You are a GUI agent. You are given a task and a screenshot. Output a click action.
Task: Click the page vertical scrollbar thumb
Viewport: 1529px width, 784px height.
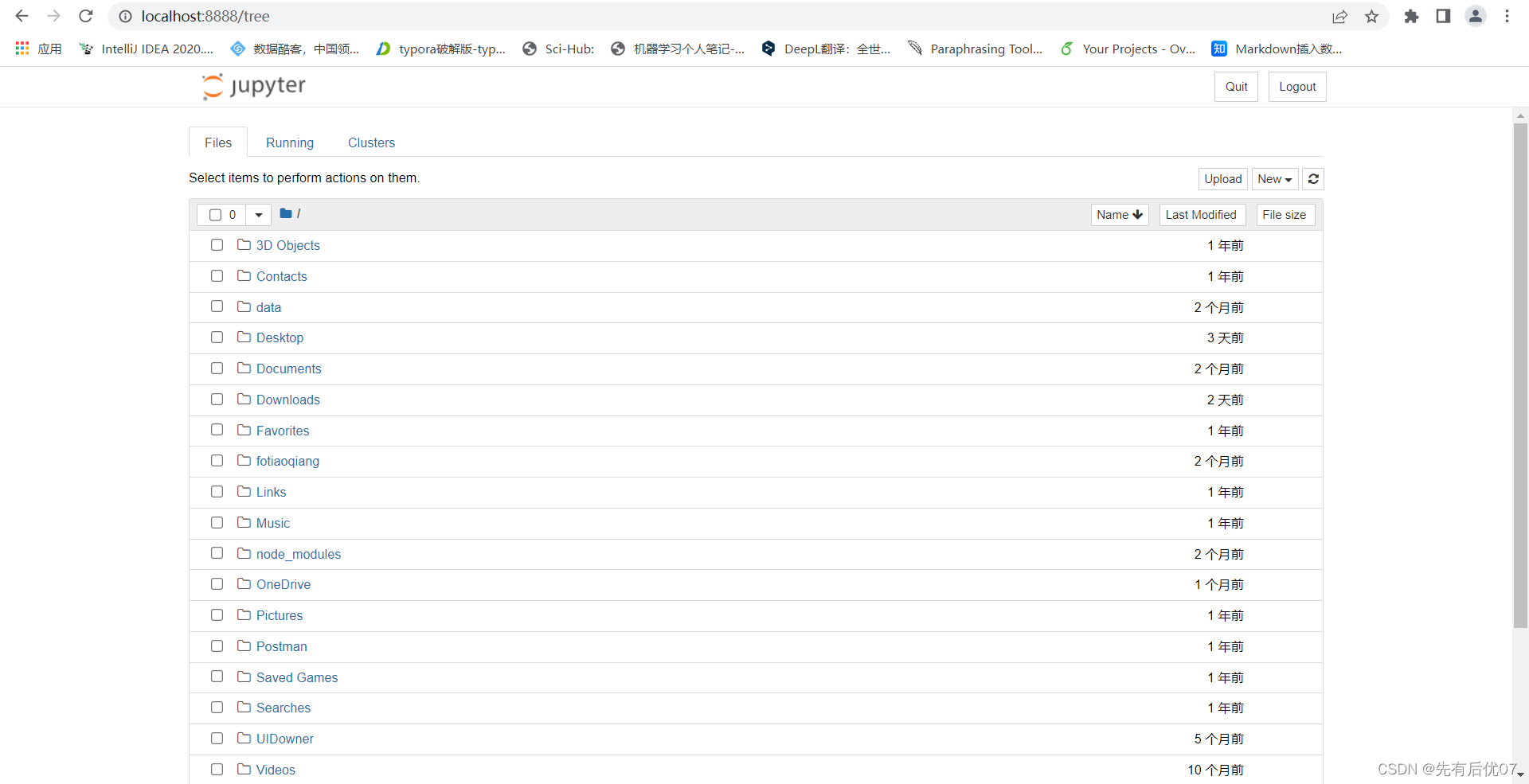[x=1520, y=374]
